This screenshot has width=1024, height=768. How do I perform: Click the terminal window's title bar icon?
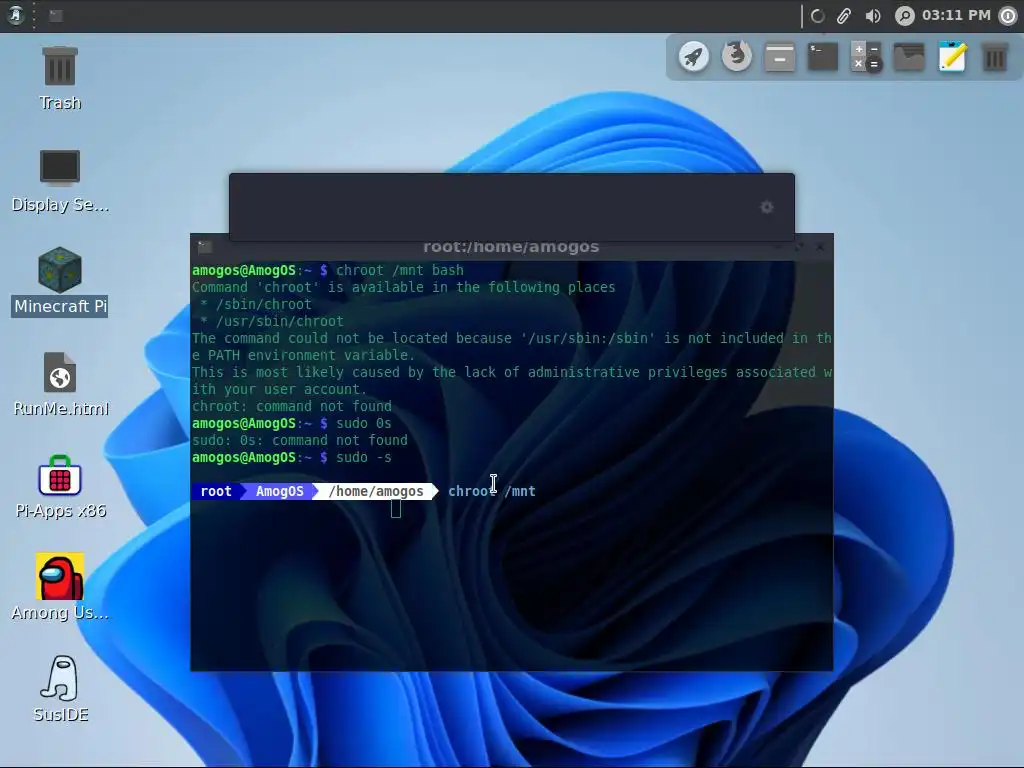(205, 247)
